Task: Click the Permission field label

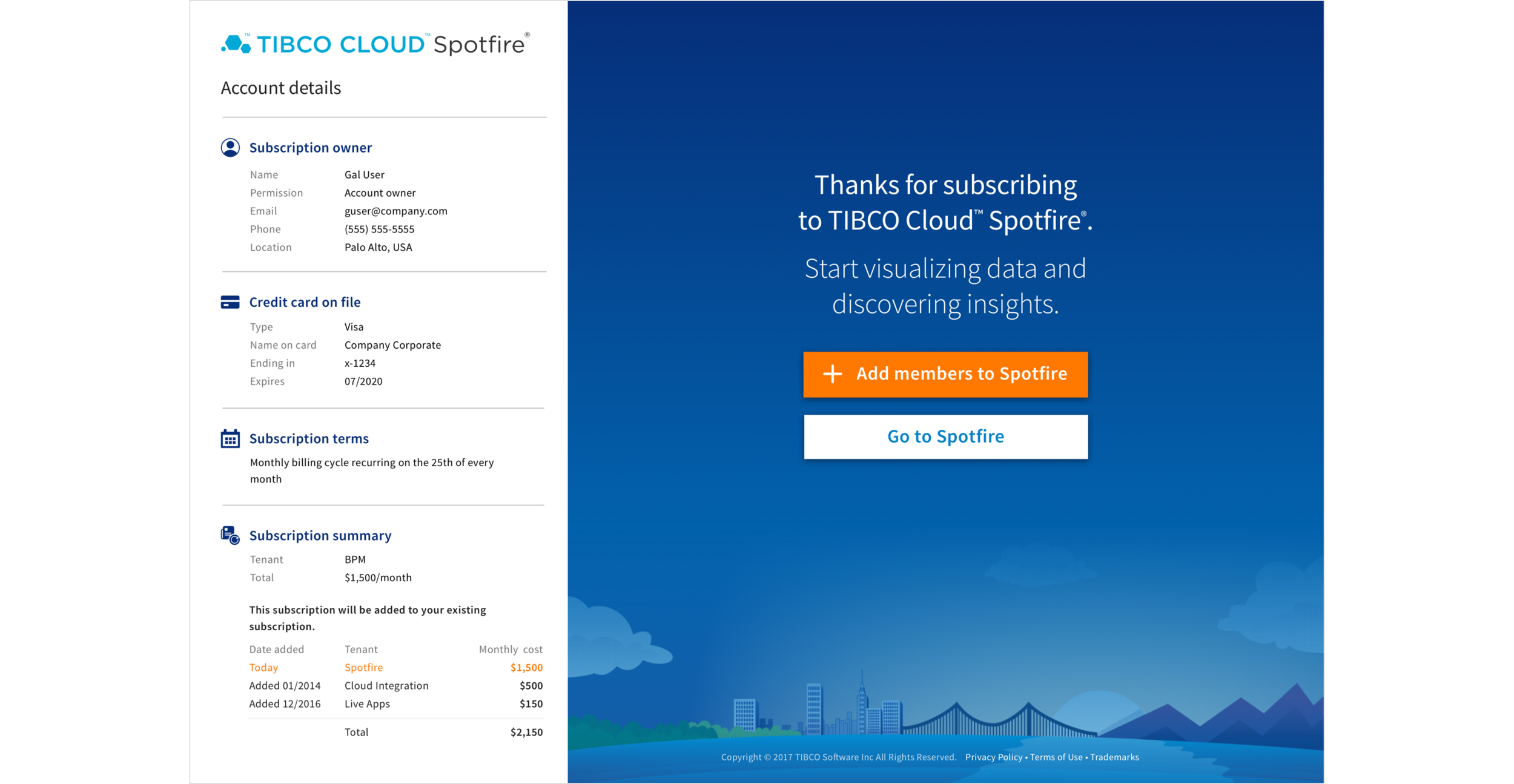Action: 276,193
